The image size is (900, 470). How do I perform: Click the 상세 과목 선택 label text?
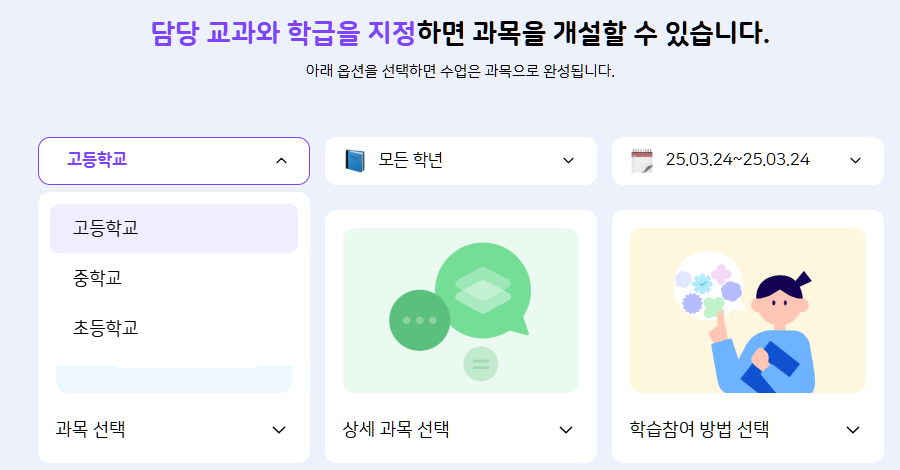tap(395, 429)
